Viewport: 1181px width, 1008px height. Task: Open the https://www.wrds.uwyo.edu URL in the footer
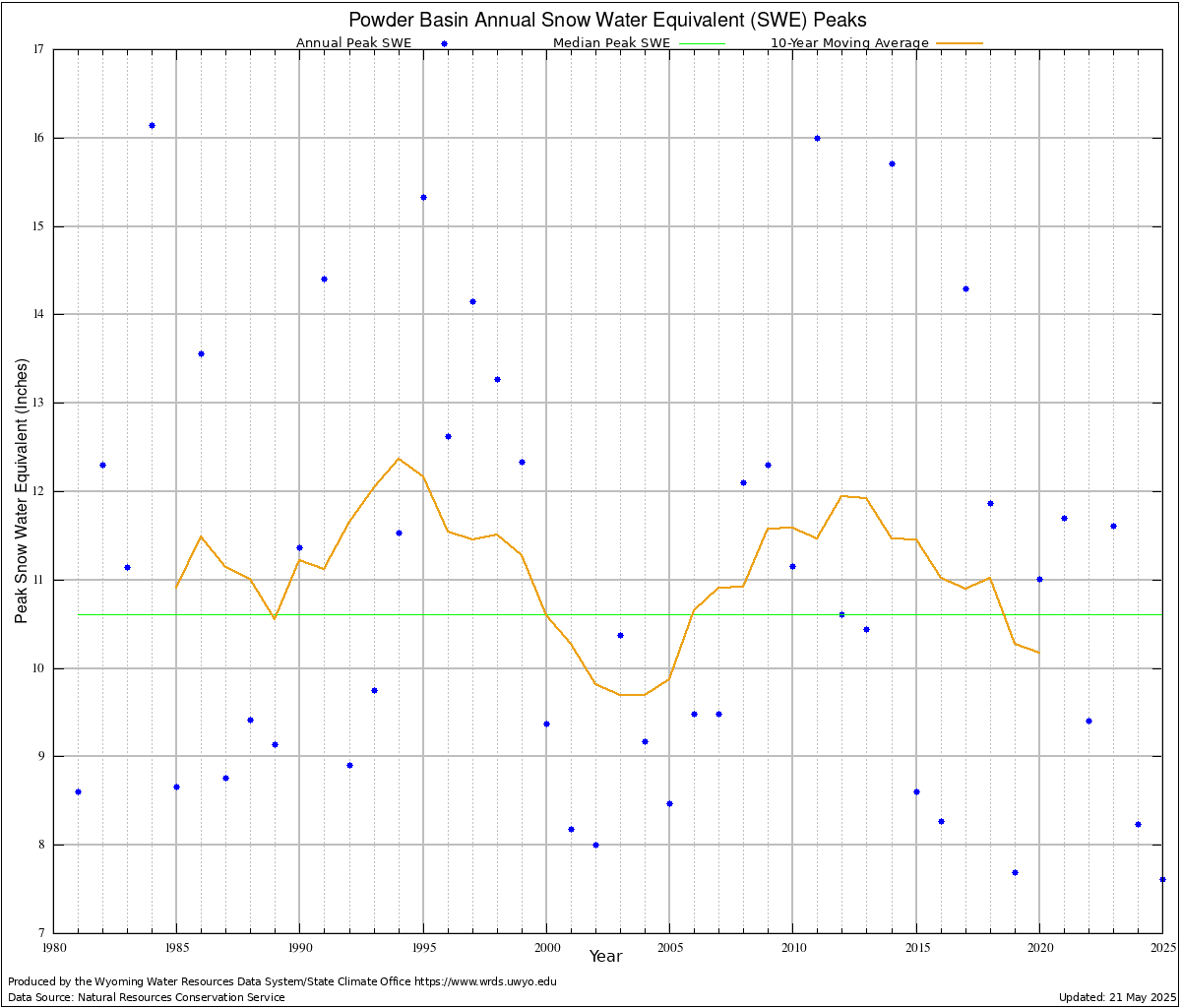point(485,981)
